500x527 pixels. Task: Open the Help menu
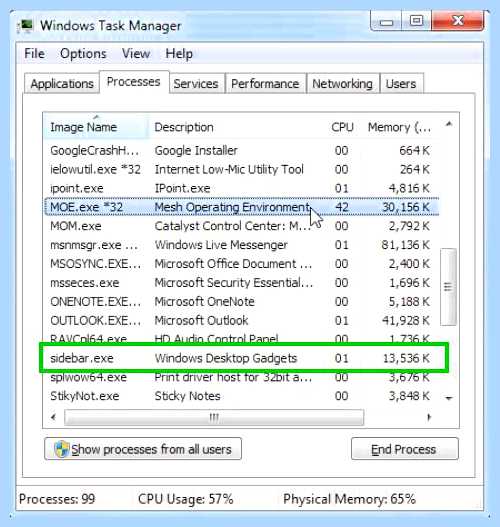[179, 54]
